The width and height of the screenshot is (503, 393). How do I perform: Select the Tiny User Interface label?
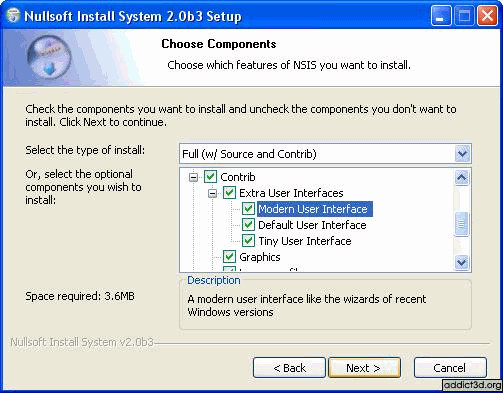click(305, 241)
